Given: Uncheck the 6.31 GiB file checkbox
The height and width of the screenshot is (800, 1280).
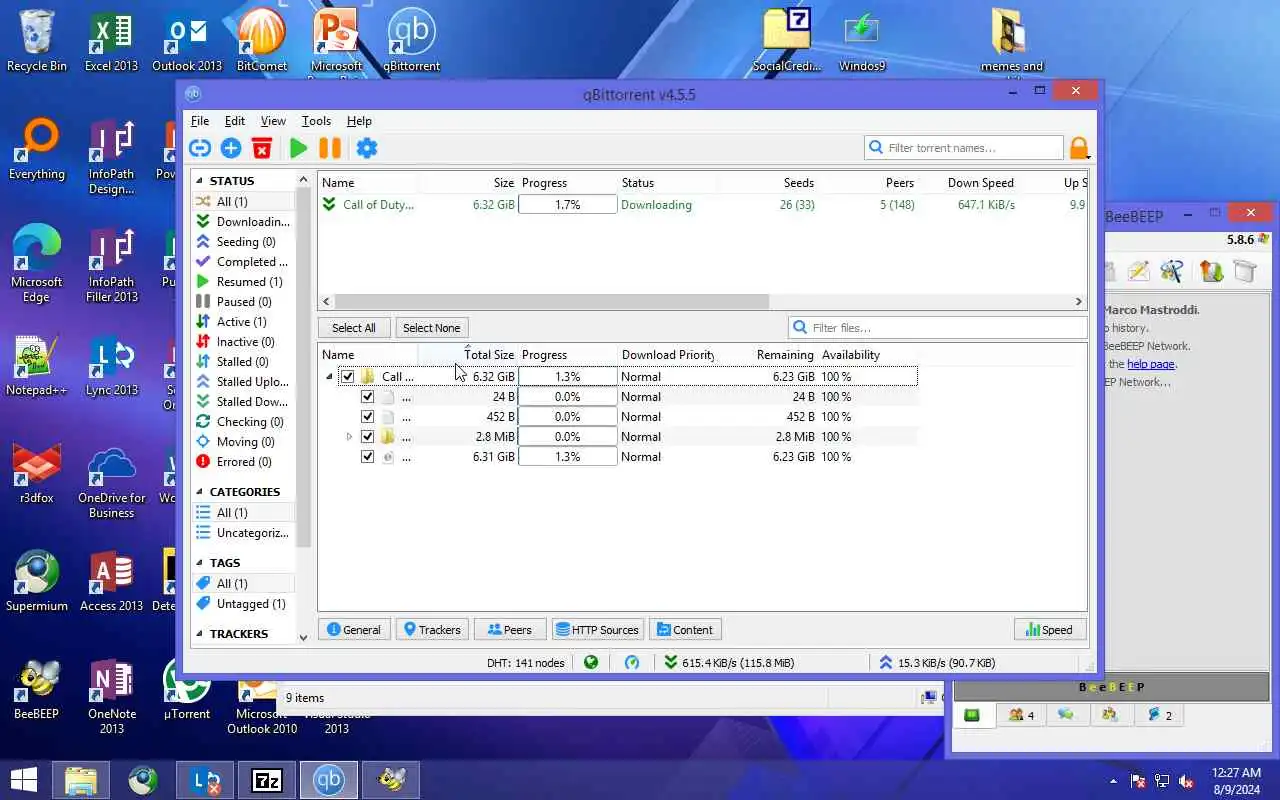Looking at the screenshot, I should coord(367,457).
